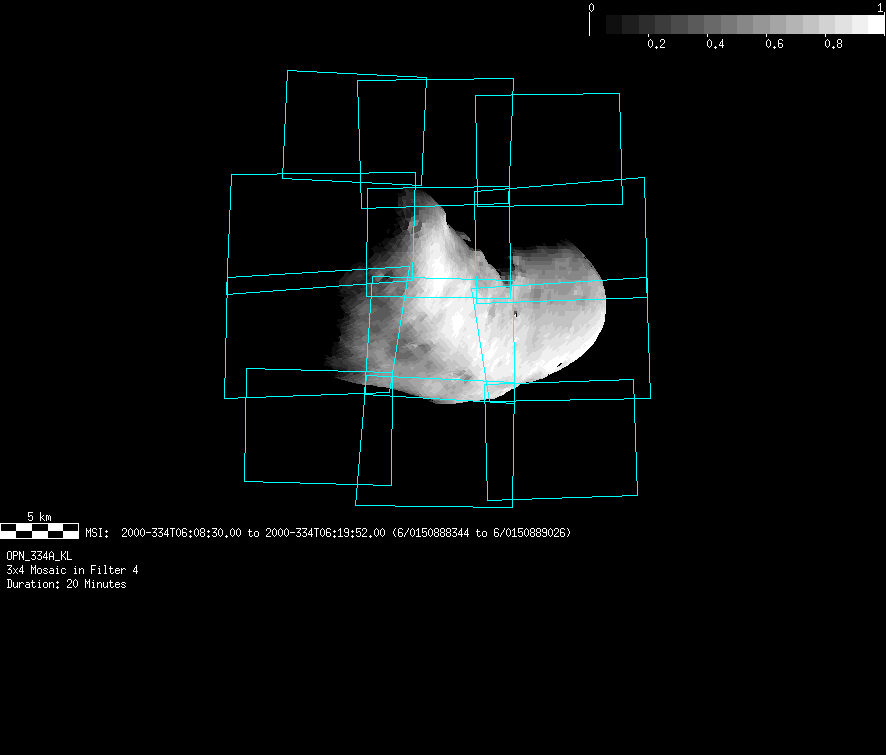Image resolution: width=886 pixels, height=755 pixels.
Task: Select the 0.2 tick label on colorbar
Action: [656, 44]
